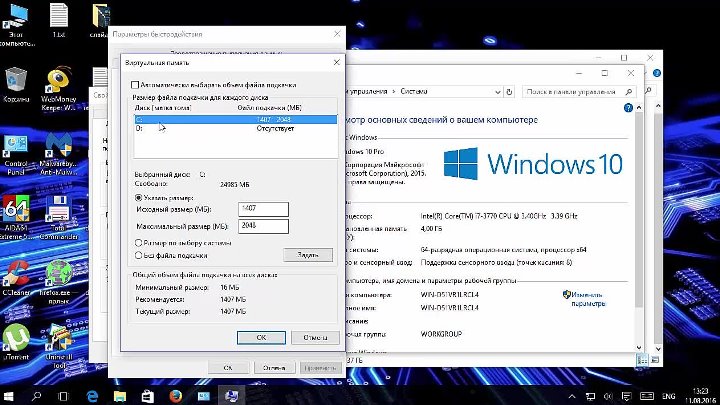Confirm Virtual Memory dialog with OK

pos(261,338)
